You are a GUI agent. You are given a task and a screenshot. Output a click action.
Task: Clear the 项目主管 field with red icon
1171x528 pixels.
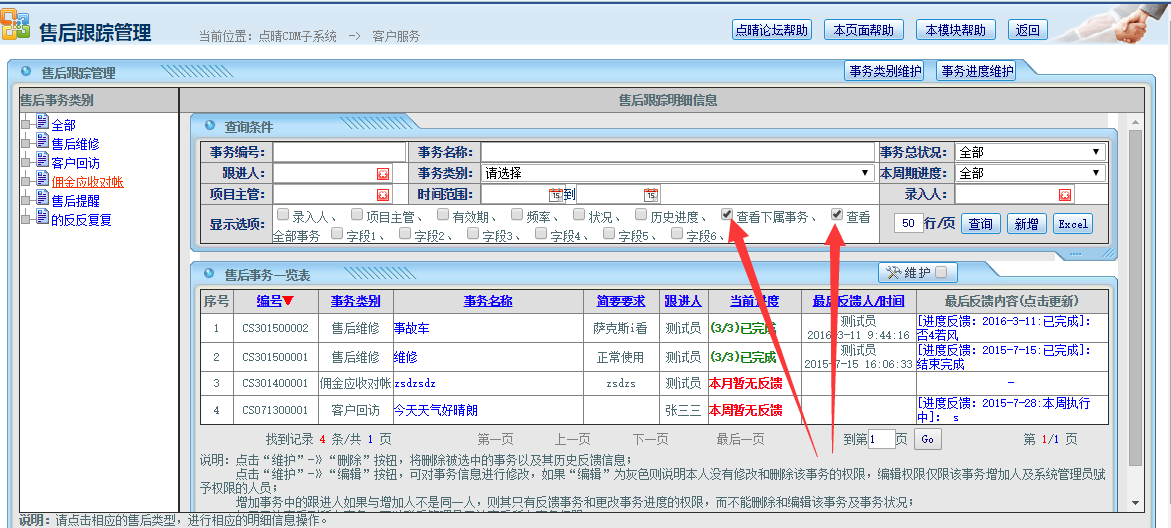pos(382,195)
